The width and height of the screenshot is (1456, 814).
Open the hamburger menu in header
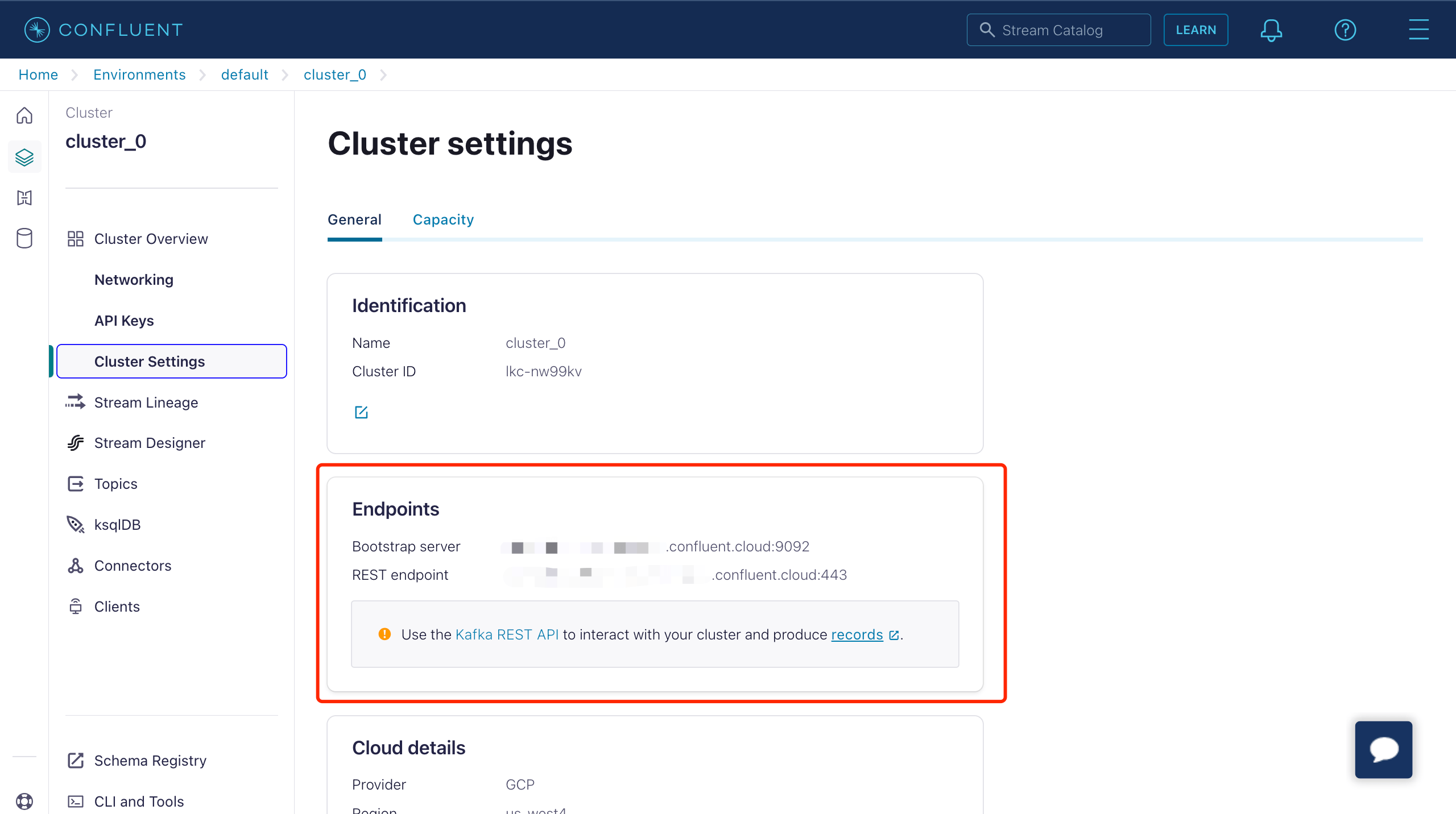click(1418, 30)
